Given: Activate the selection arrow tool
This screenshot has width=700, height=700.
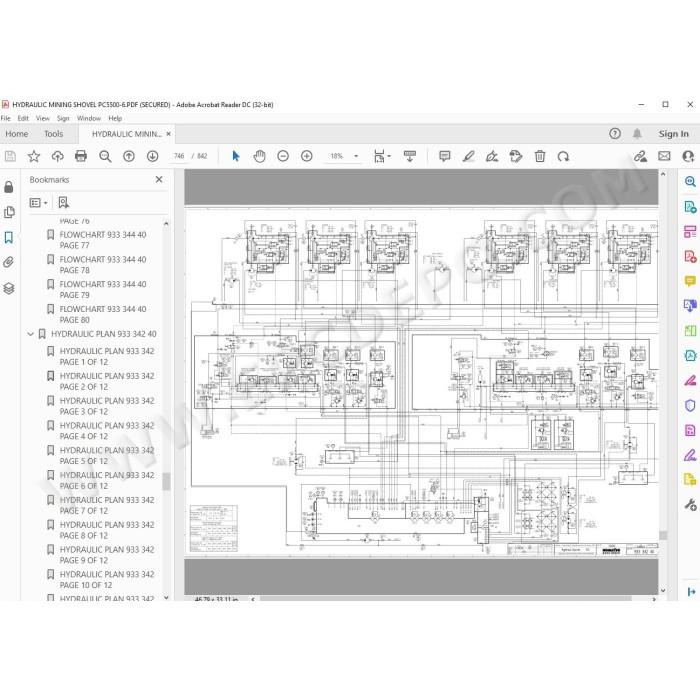Looking at the screenshot, I should coord(236,156).
